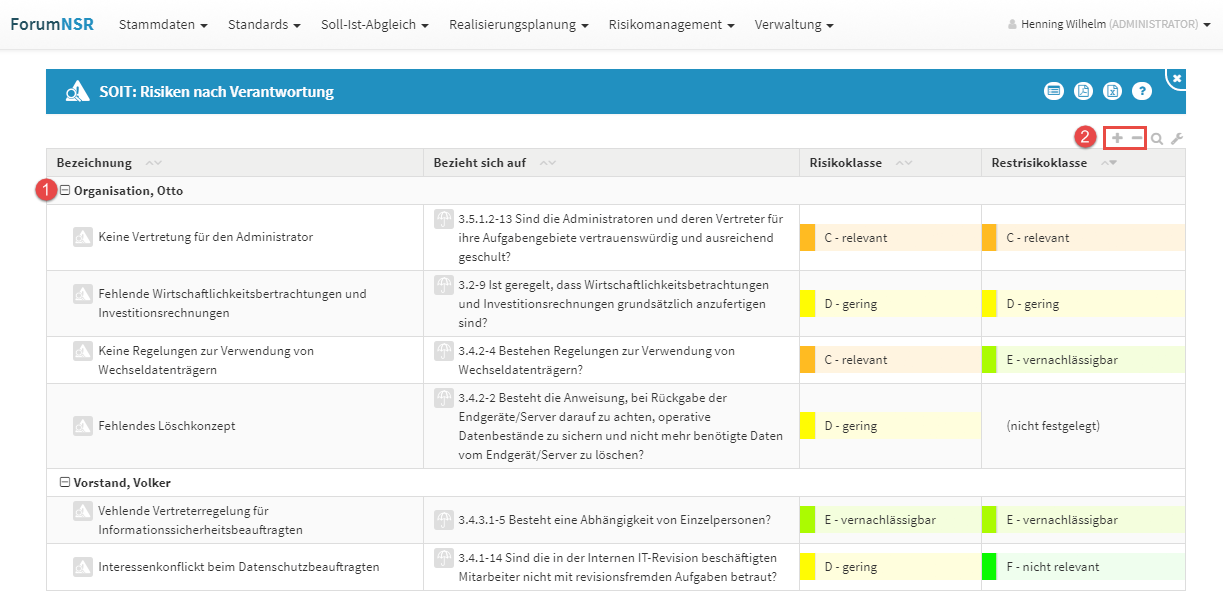
Task: Open the Henning Wilhelm user menu
Action: pyautogui.click(x=1110, y=24)
